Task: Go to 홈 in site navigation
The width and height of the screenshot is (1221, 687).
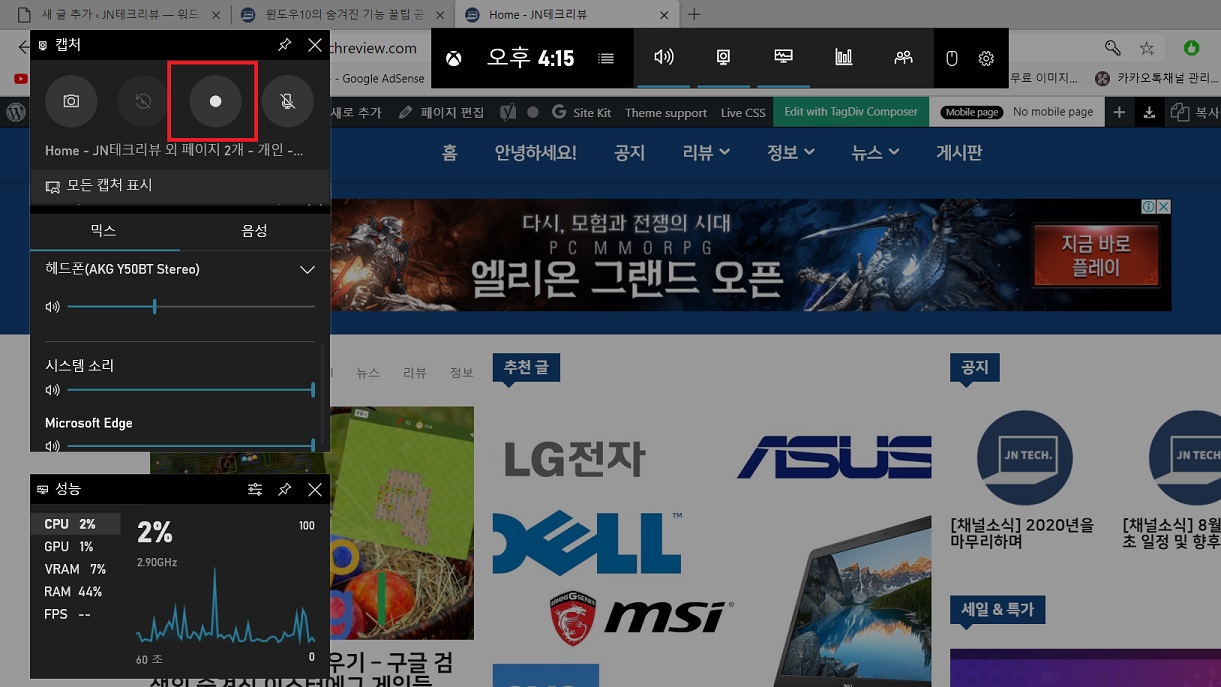Action: point(450,153)
